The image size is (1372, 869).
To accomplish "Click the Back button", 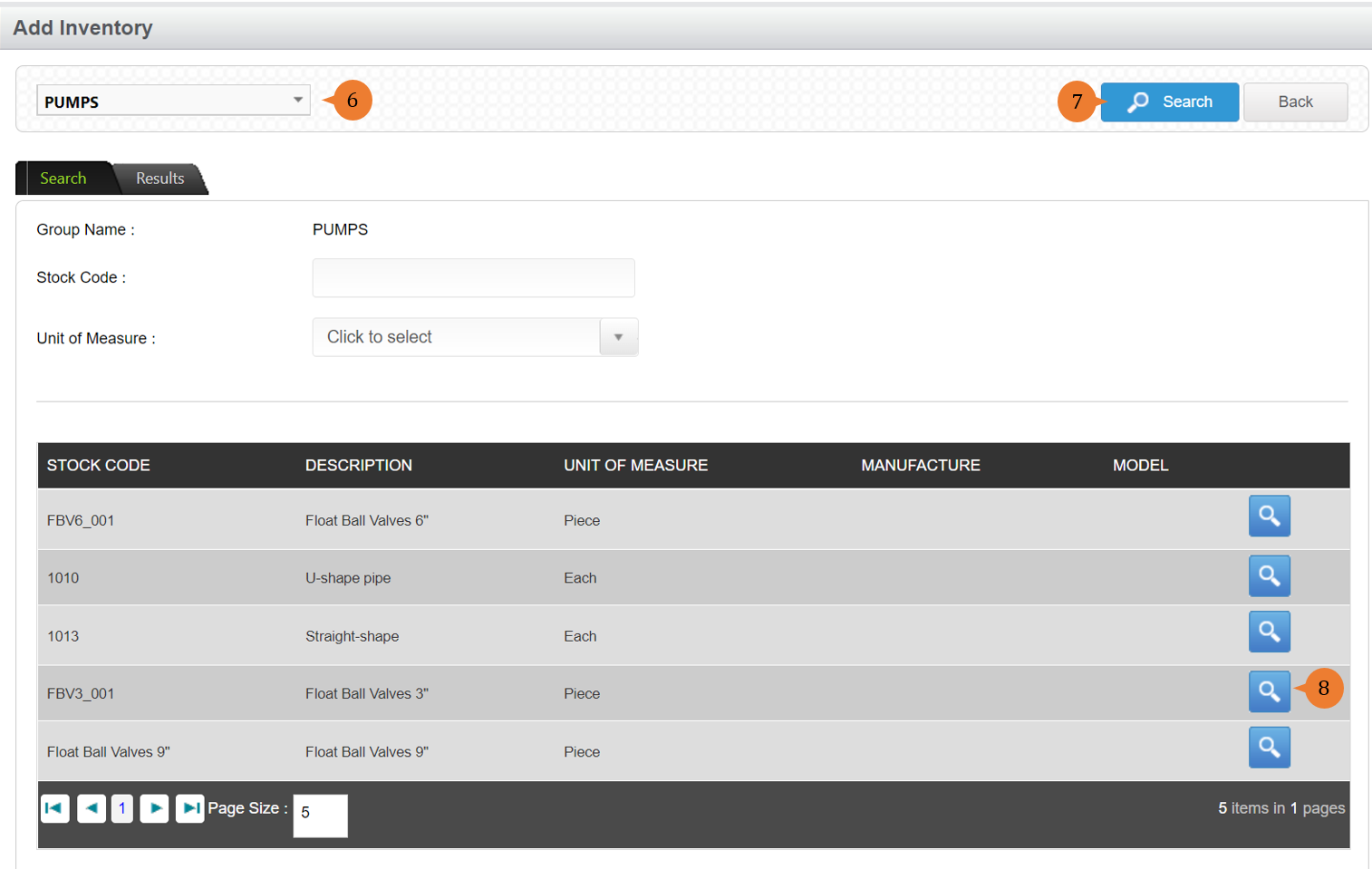I will click(1295, 101).
